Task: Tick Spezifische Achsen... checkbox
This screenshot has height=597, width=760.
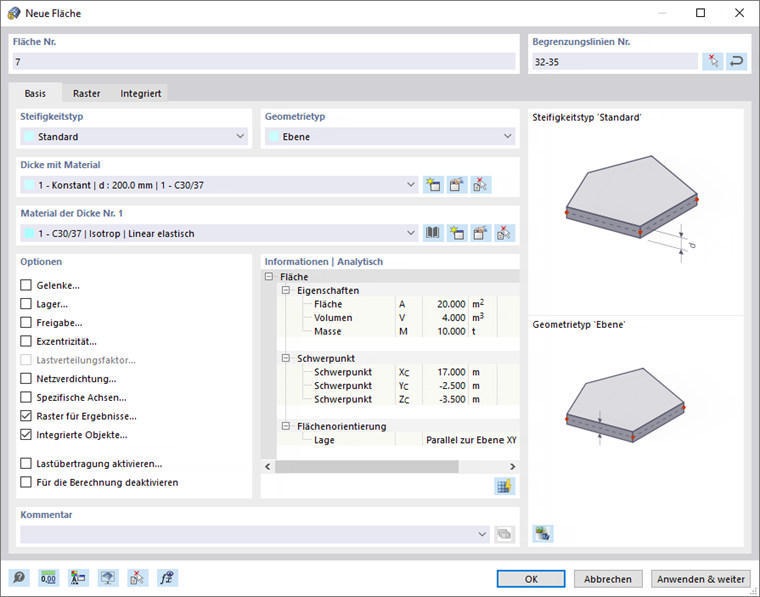Action: click(x=26, y=397)
